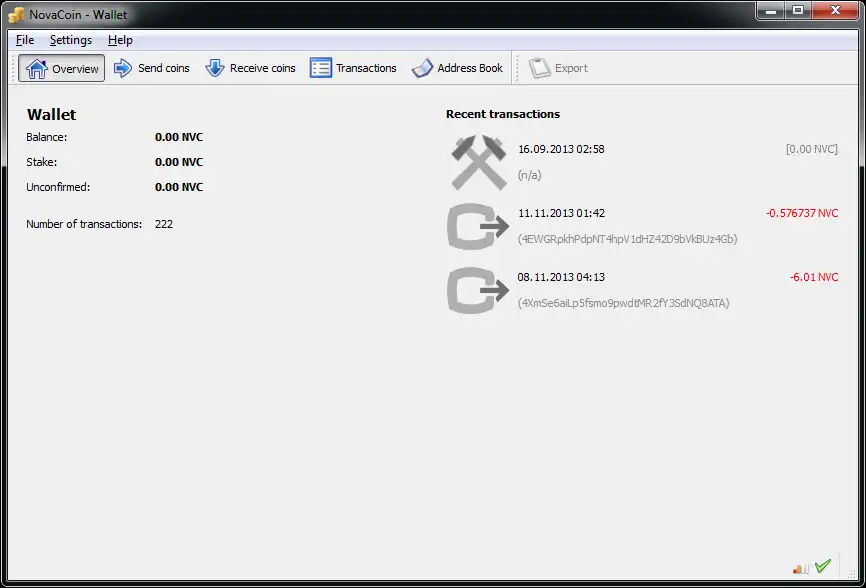The height and width of the screenshot is (588, 866).
Task: Click the Balance 0.00 NVC value
Action: coord(179,137)
